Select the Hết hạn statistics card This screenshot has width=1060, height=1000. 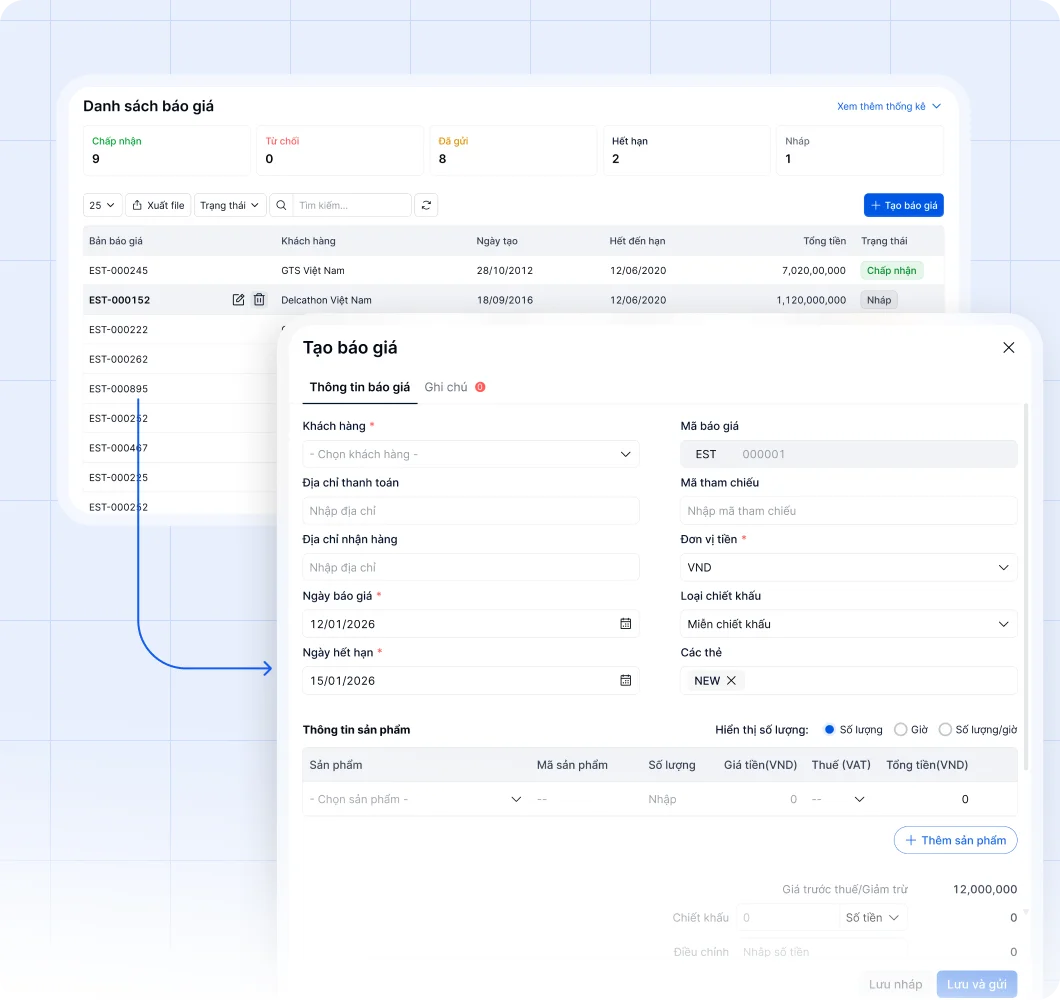click(687, 150)
